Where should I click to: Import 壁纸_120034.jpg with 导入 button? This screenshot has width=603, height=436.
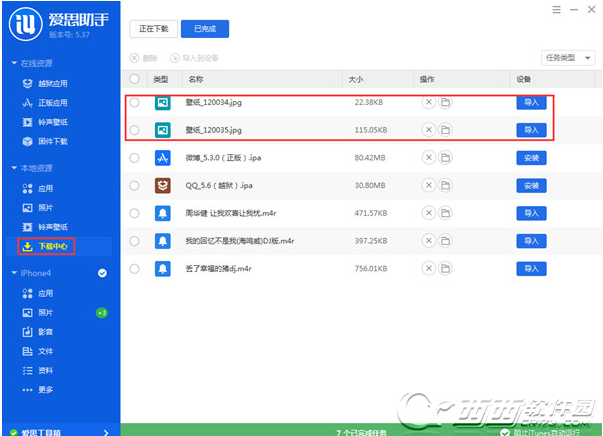click(x=531, y=102)
